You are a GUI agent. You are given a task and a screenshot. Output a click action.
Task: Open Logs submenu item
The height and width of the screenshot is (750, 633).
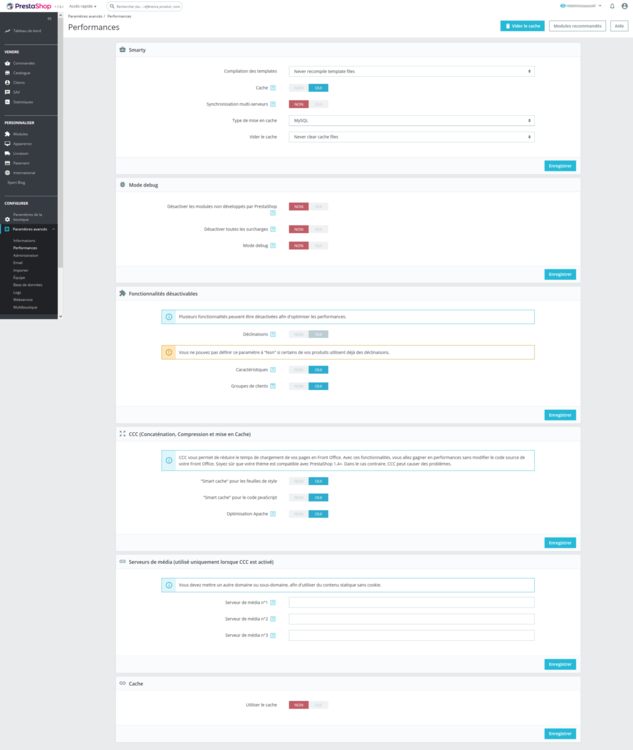pyautogui.click(x=17, y=292)
